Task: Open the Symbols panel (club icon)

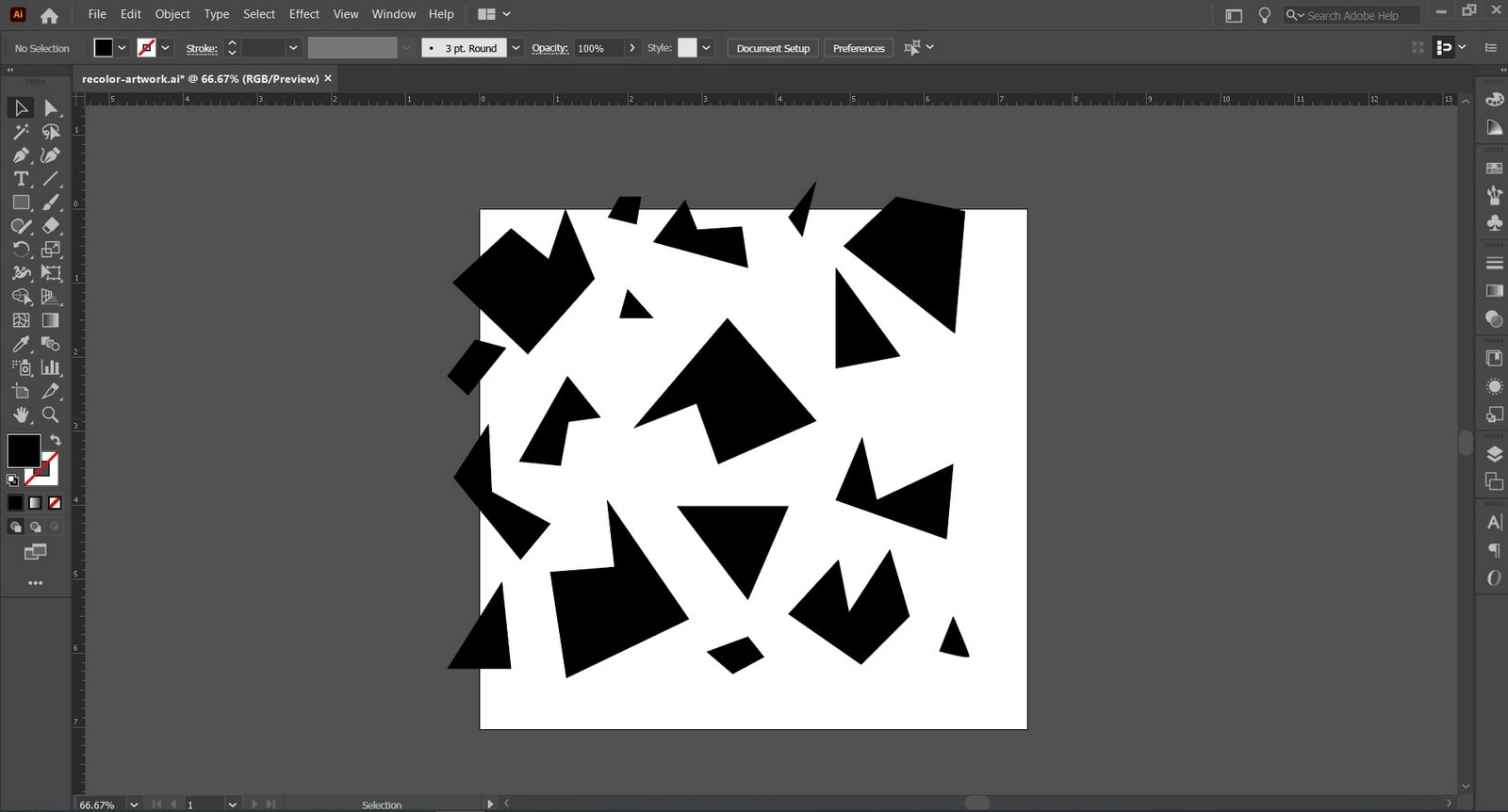Action: coord(1494,223)
